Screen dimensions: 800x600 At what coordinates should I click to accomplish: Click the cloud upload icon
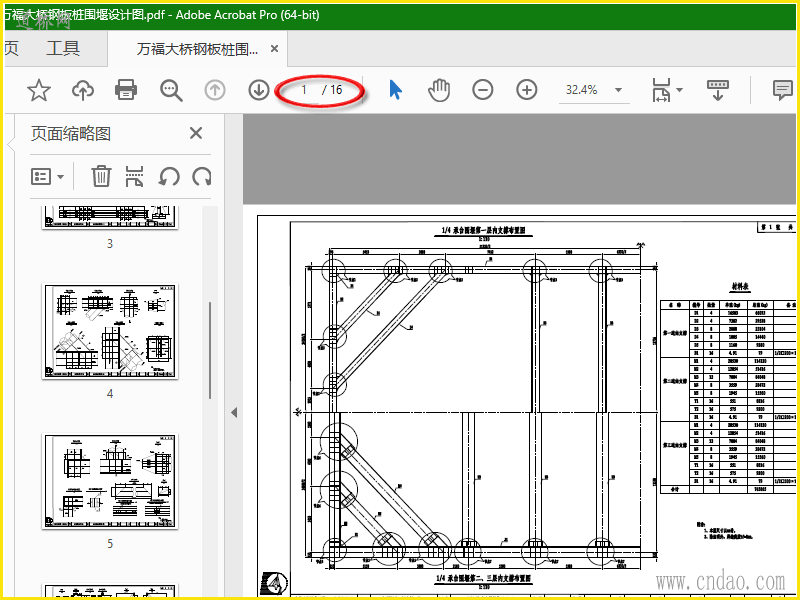(x=83, y=90)
